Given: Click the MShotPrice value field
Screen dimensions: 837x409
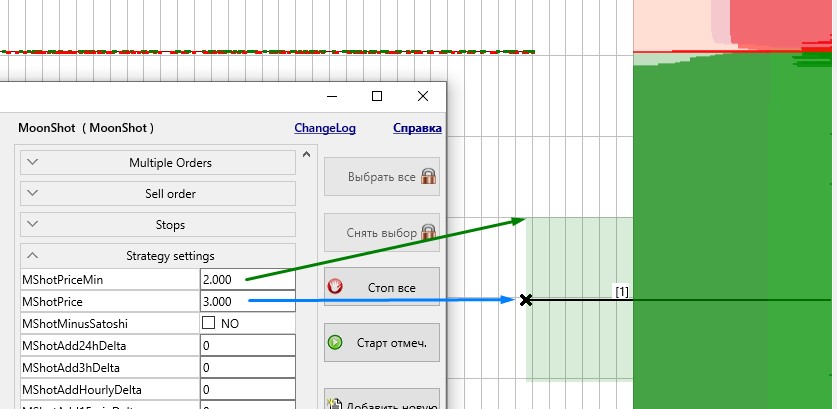Looking at the screenshot, I should 247,301.
